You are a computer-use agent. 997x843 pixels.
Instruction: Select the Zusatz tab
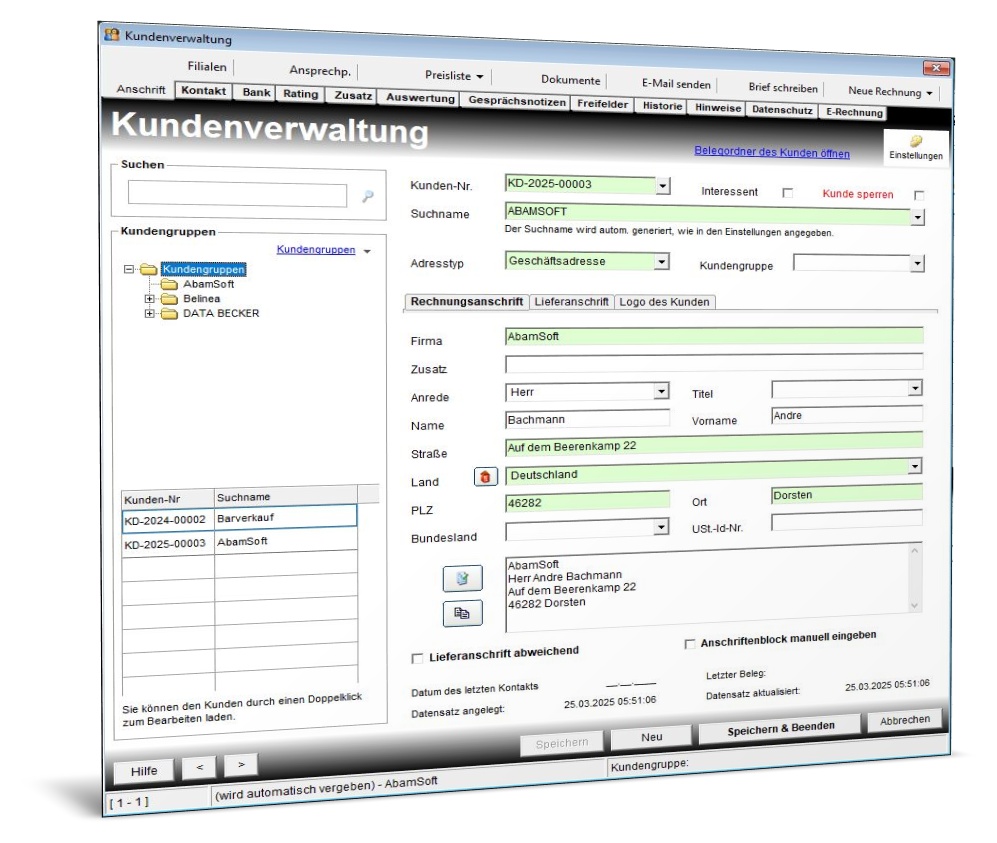coord(352,96)
